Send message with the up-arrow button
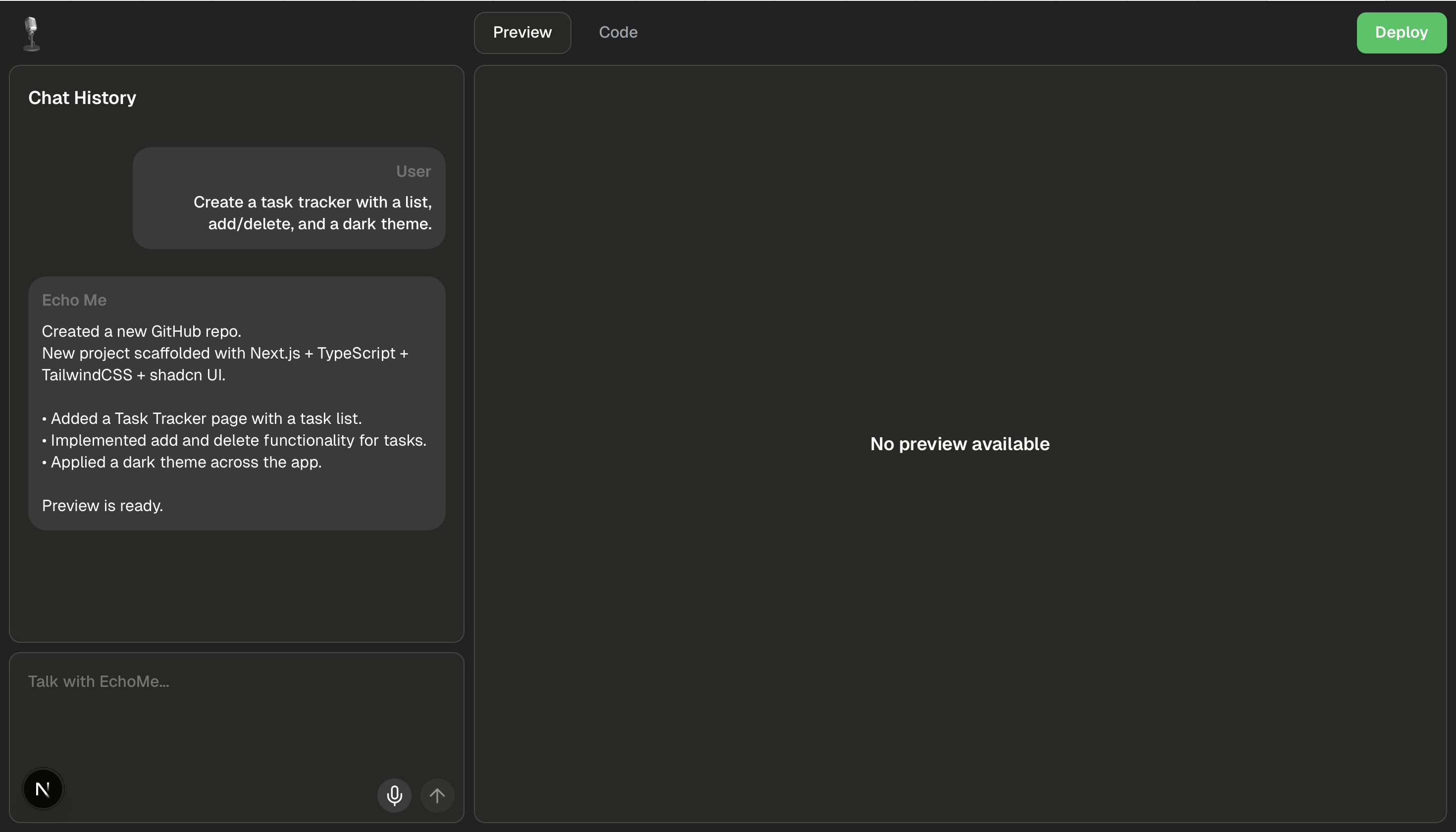This screenshot has width=1456, height=832. 437,795
